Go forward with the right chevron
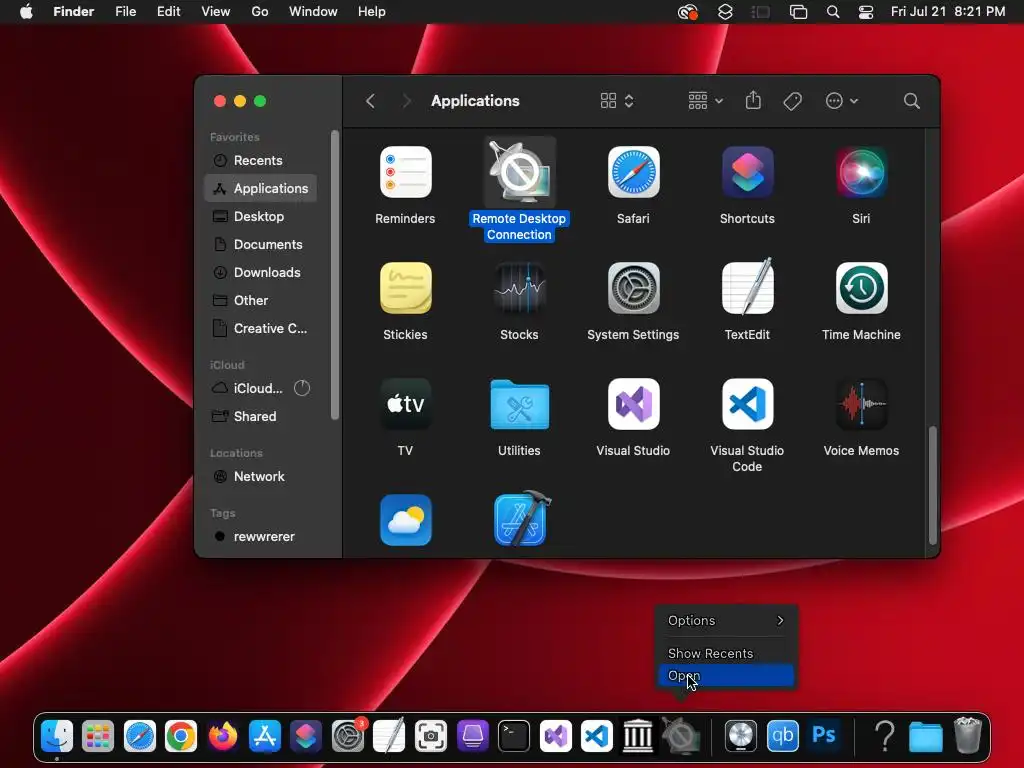 [406, 101]
